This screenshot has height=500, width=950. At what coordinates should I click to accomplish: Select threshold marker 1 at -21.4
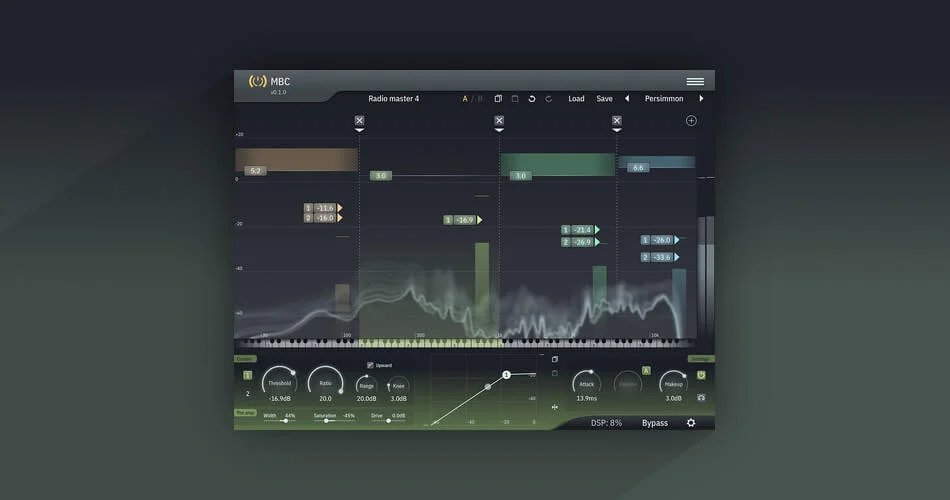(580, 230)
